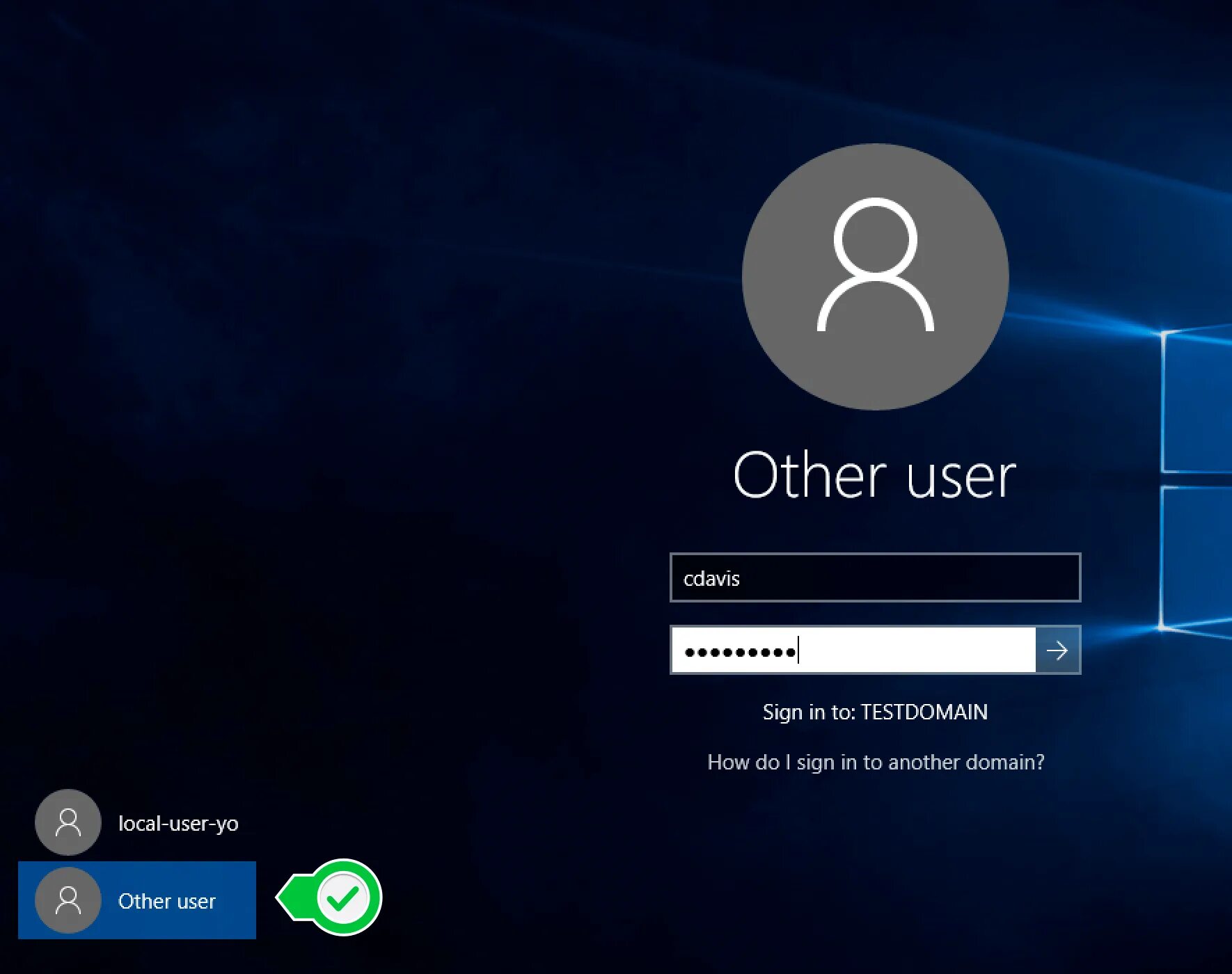The image size is (1232, 974).
Task: Click the 'Sign in to: TESTDOMAIN' text
Action: click(x=875, y=712)
